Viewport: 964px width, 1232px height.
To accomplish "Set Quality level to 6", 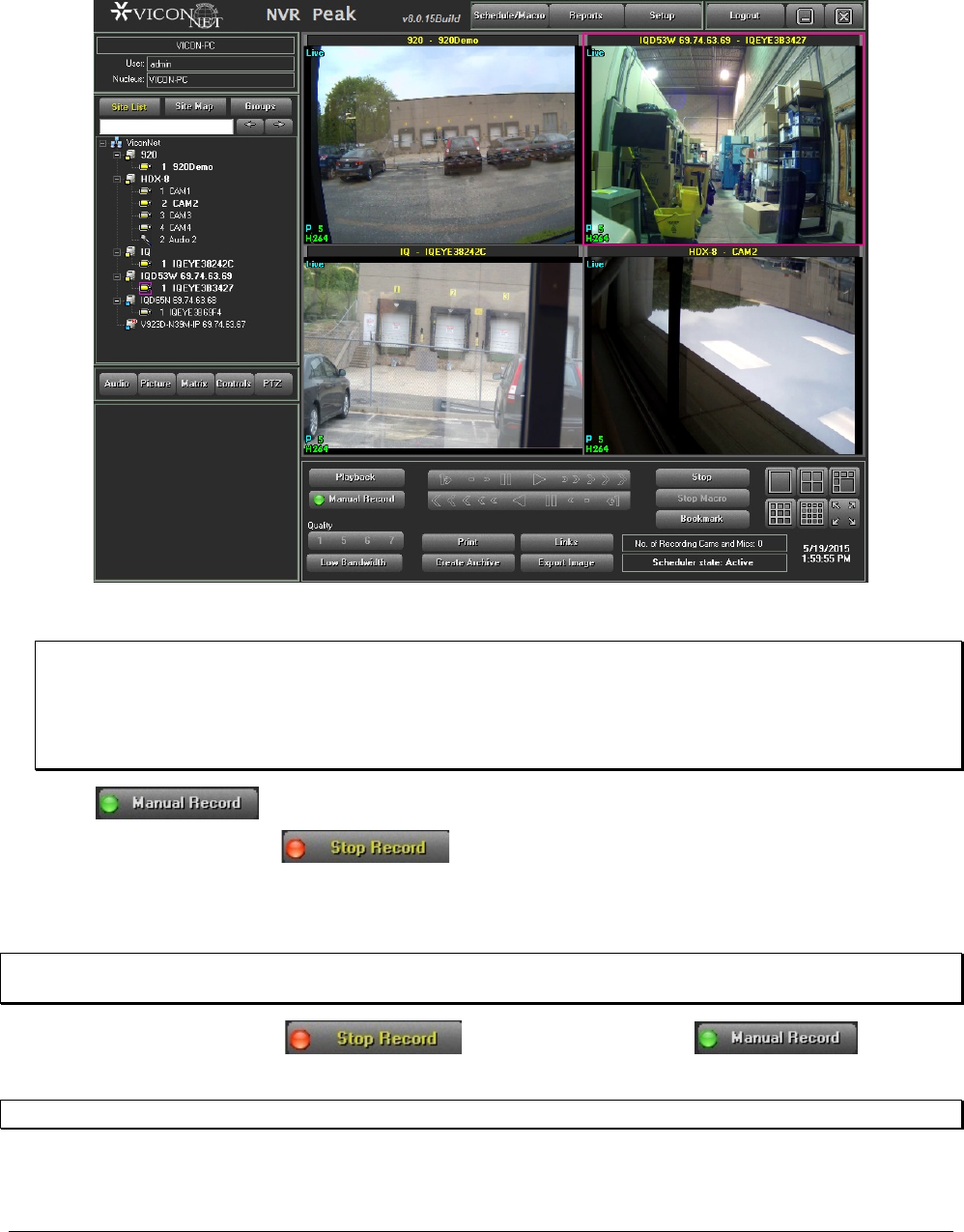I will coord(367,541).
